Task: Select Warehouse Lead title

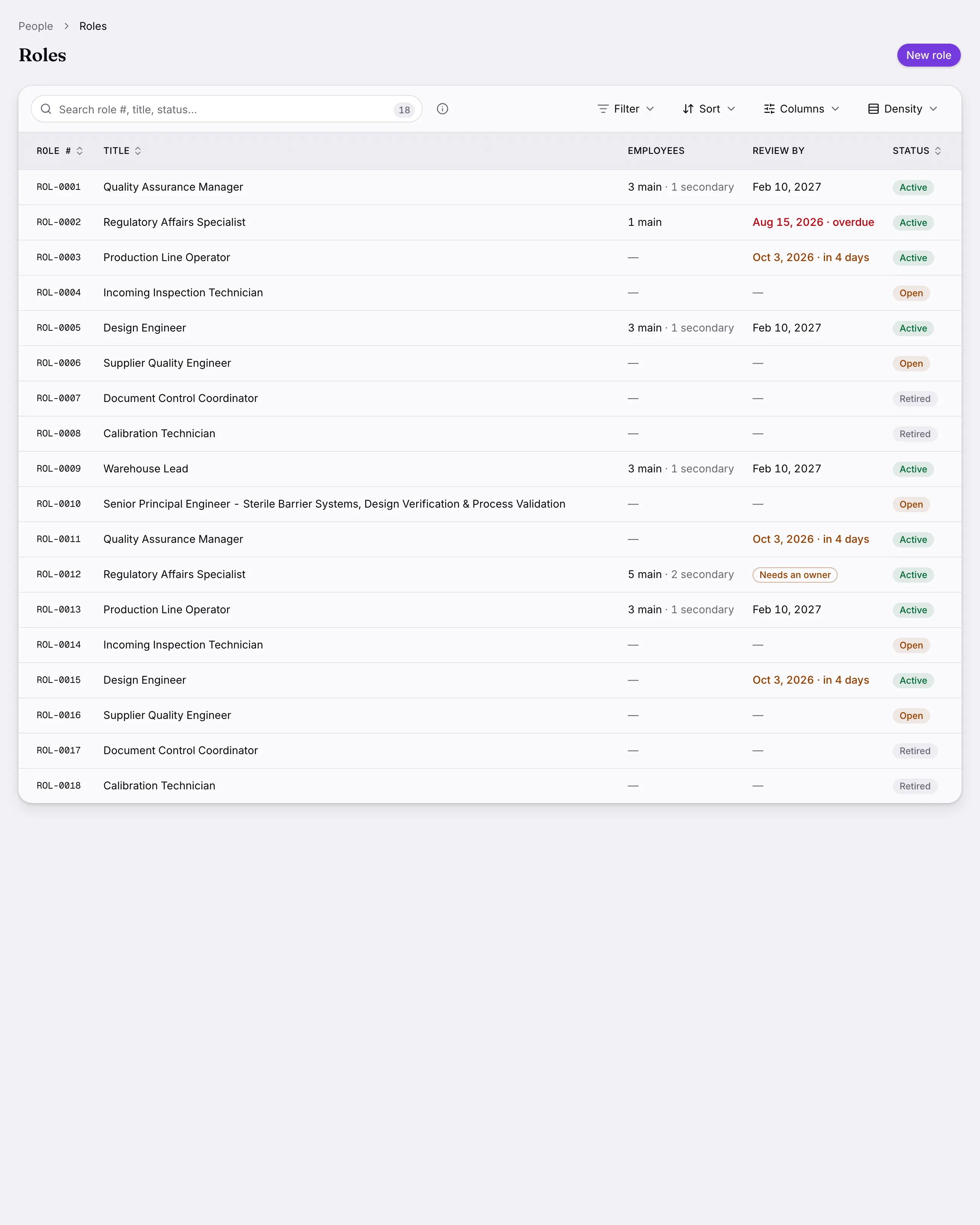Action: click(x=145, y=469)
